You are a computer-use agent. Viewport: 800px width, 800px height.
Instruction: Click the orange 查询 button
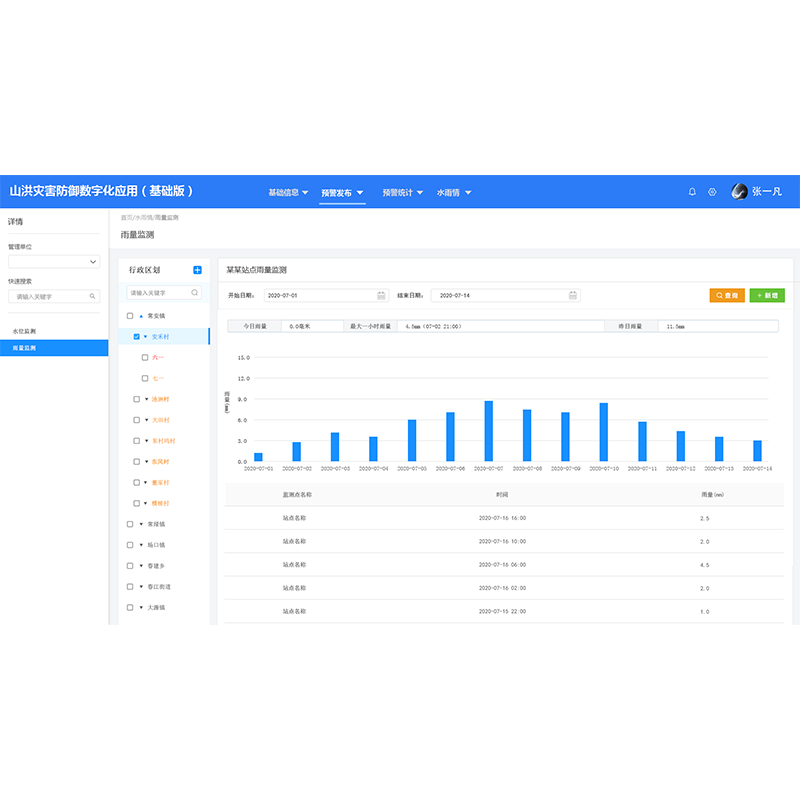pos(727,296)
